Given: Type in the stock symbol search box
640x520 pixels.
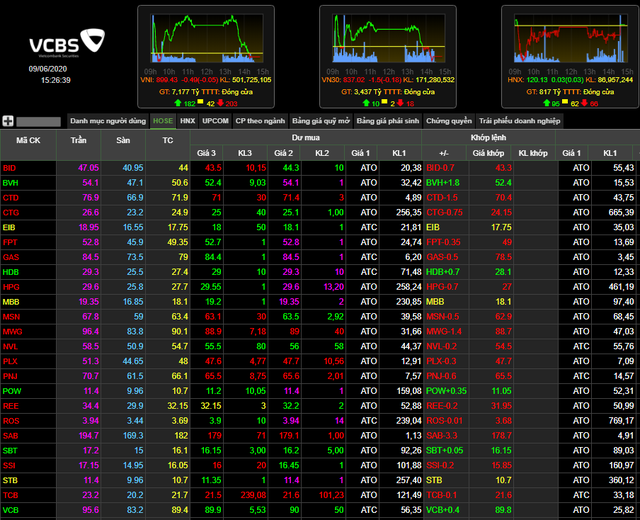Looking at the screenshot, I should tap(38, 121).
